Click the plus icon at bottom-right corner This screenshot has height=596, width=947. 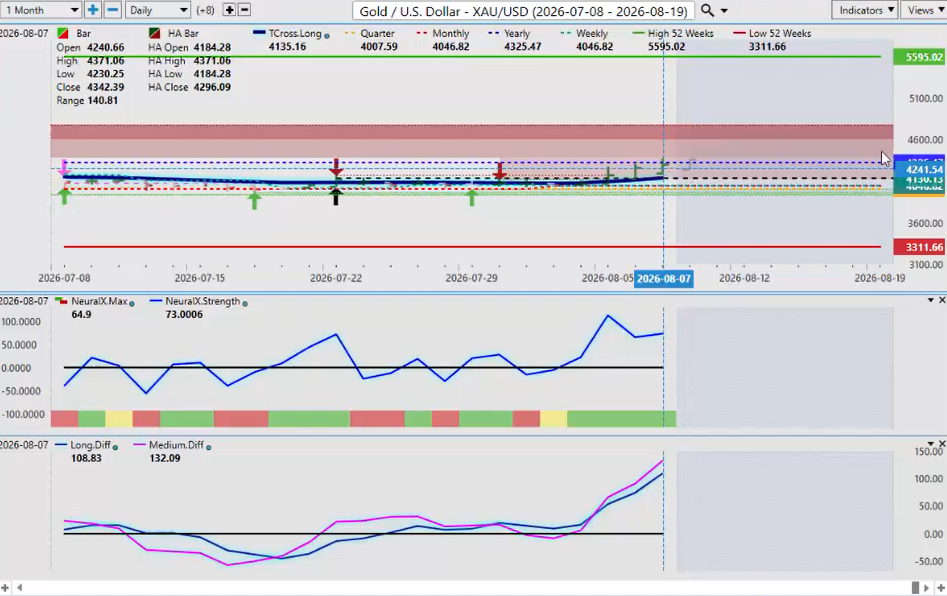pyautogui.click(x=940, y=588)
